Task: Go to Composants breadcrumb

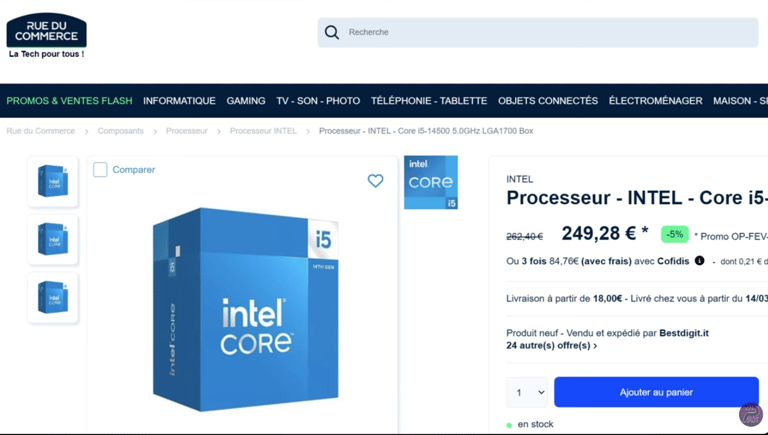Action: point(120,131)
